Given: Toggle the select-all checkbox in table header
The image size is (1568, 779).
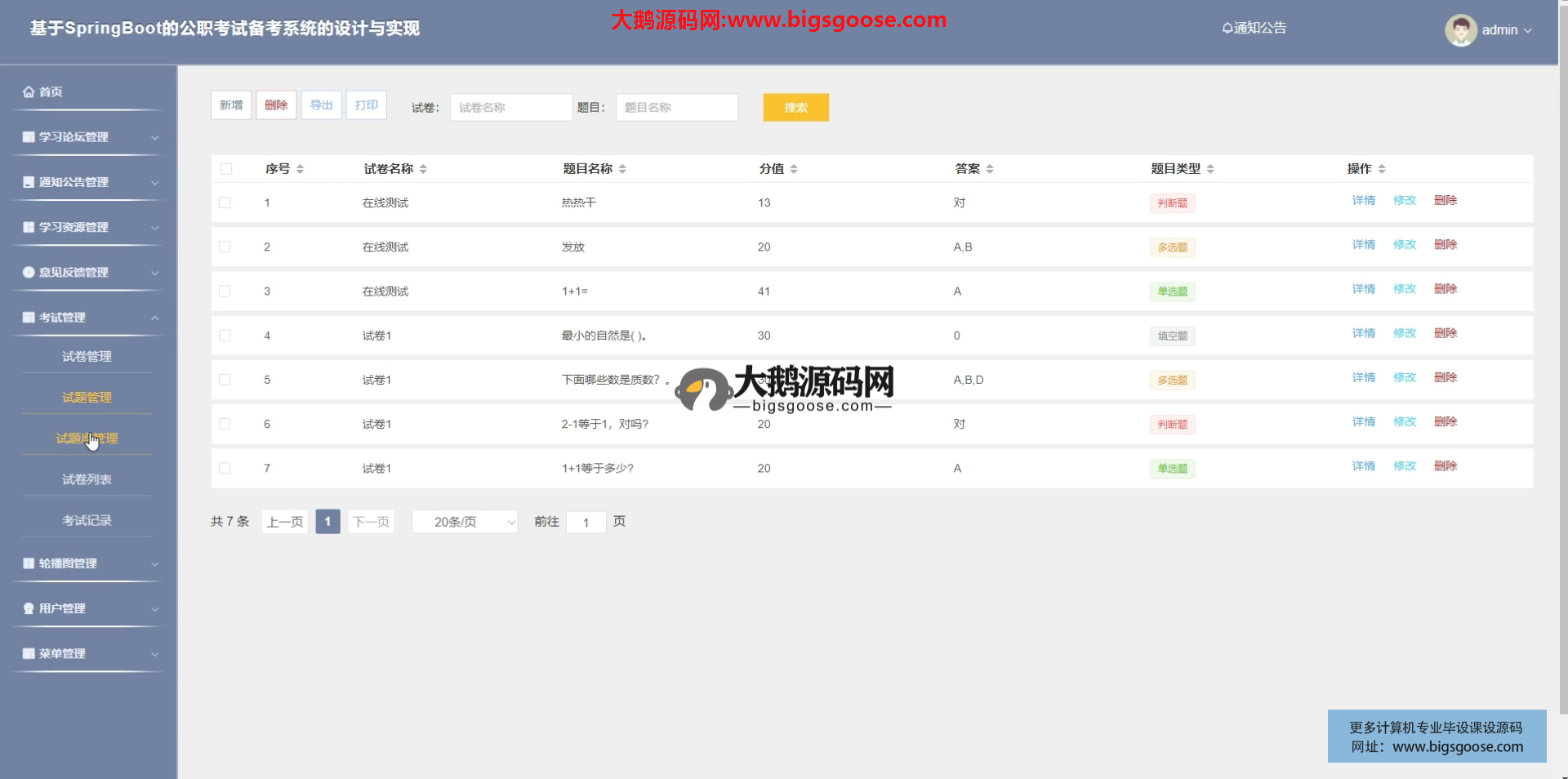Looking at the screenshot, I should pos(226,169).
